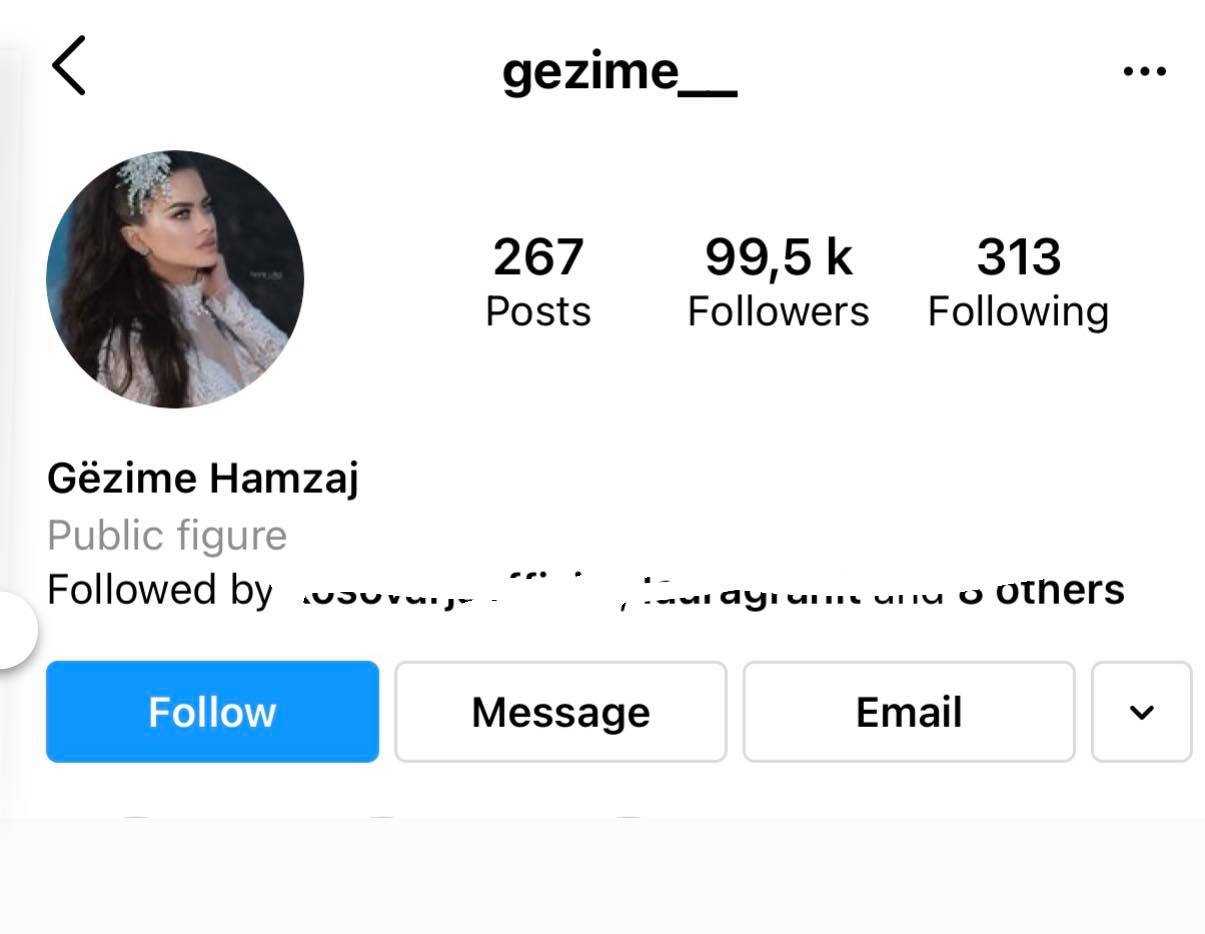Show the 8 others mutual followers

pyautogui.click(x=1042, y=590)
